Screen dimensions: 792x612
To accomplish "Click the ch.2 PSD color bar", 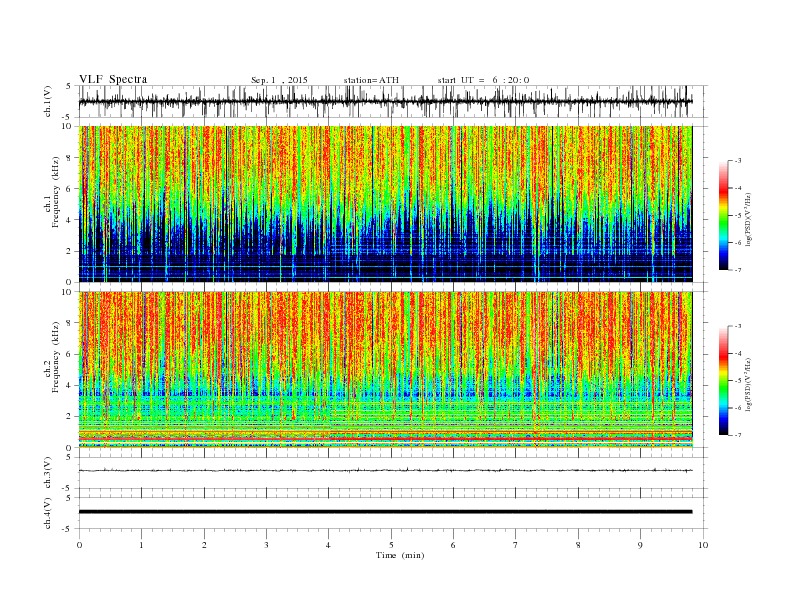I will [724, 380].
